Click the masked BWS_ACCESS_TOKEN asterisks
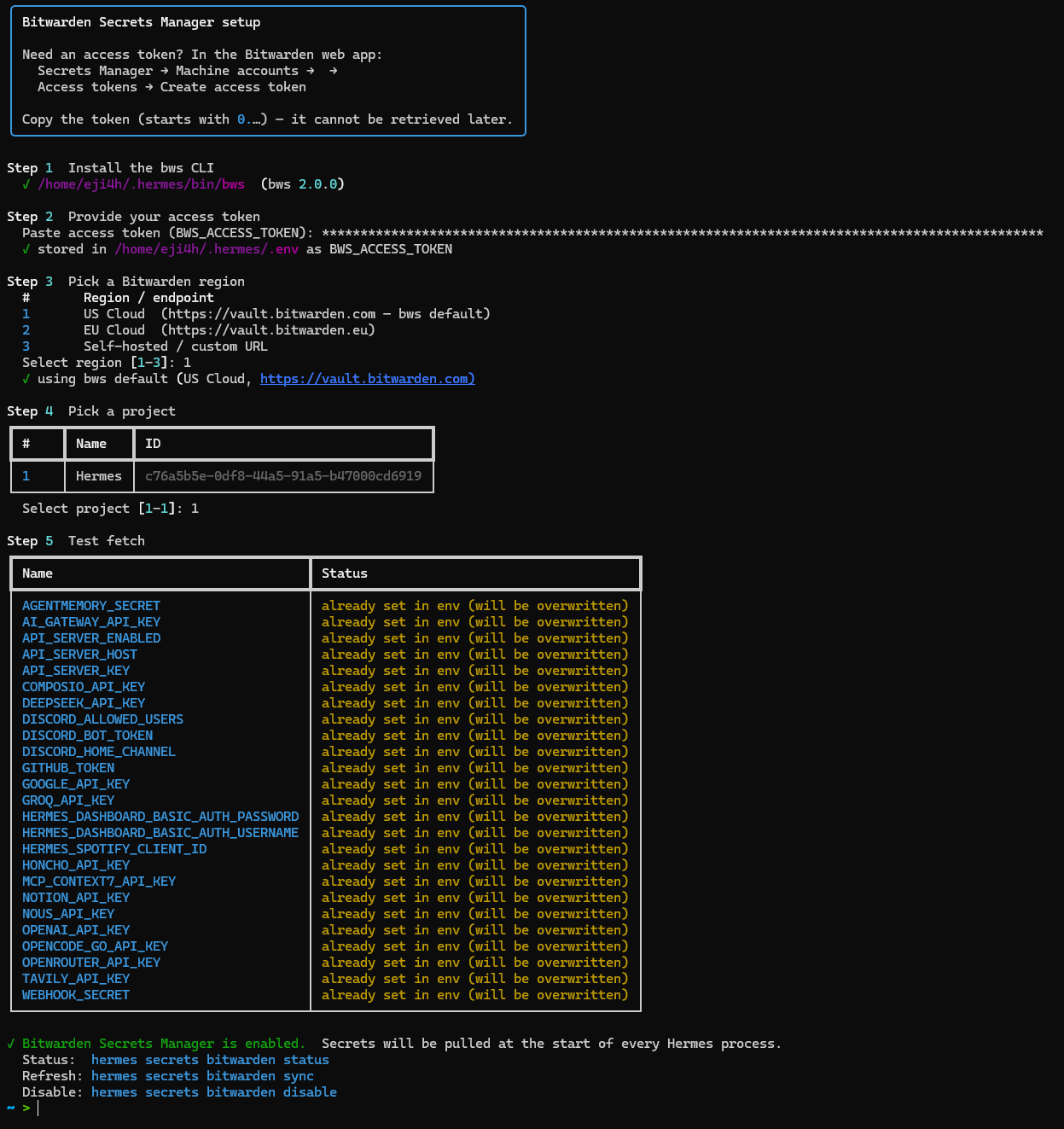 pos(683,233)
